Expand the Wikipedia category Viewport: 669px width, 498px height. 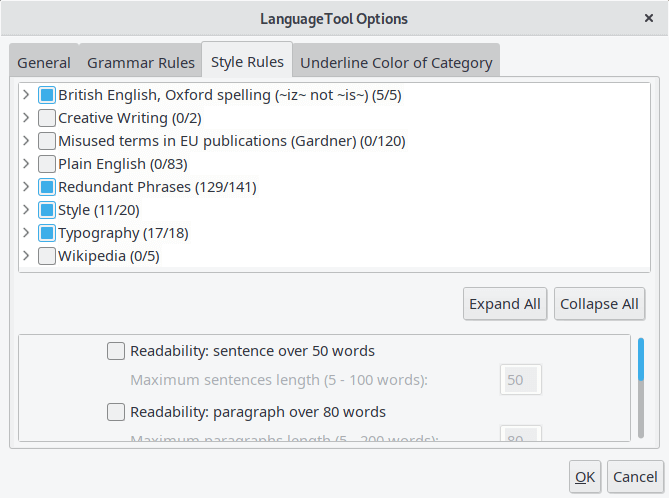pyautogui.click(x=26, y=256)
